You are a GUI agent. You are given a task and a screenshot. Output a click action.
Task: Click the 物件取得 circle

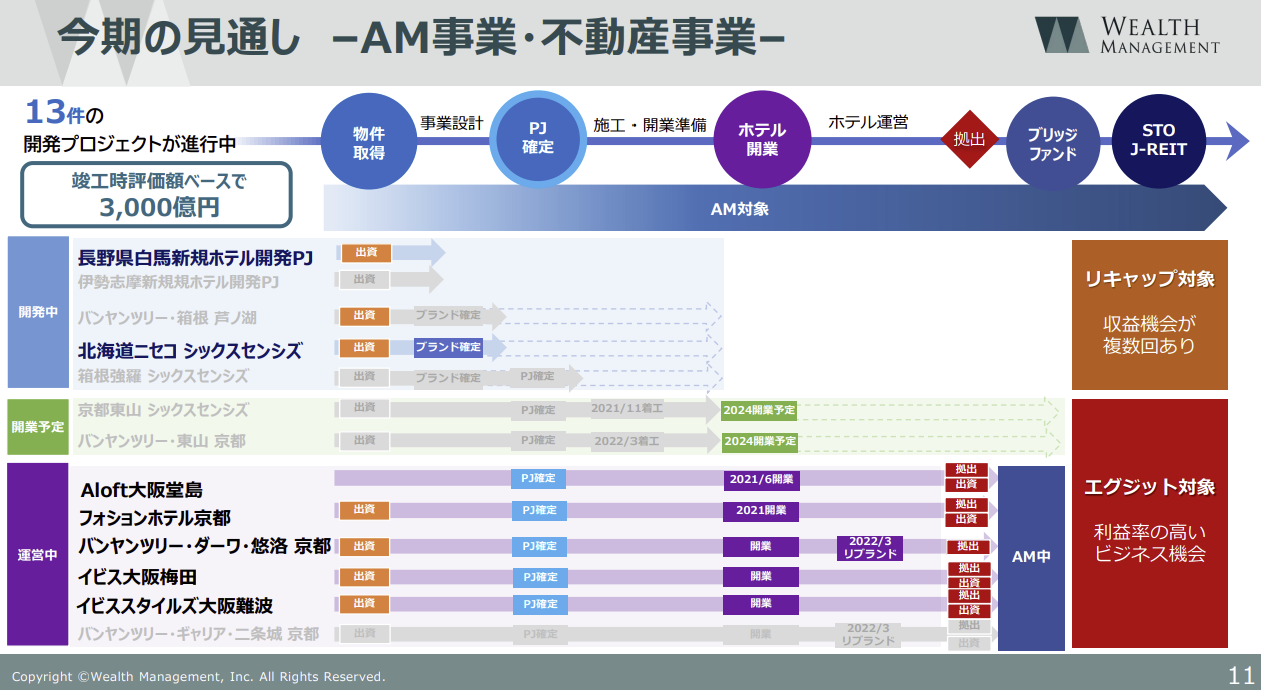(x=368, y=143)
